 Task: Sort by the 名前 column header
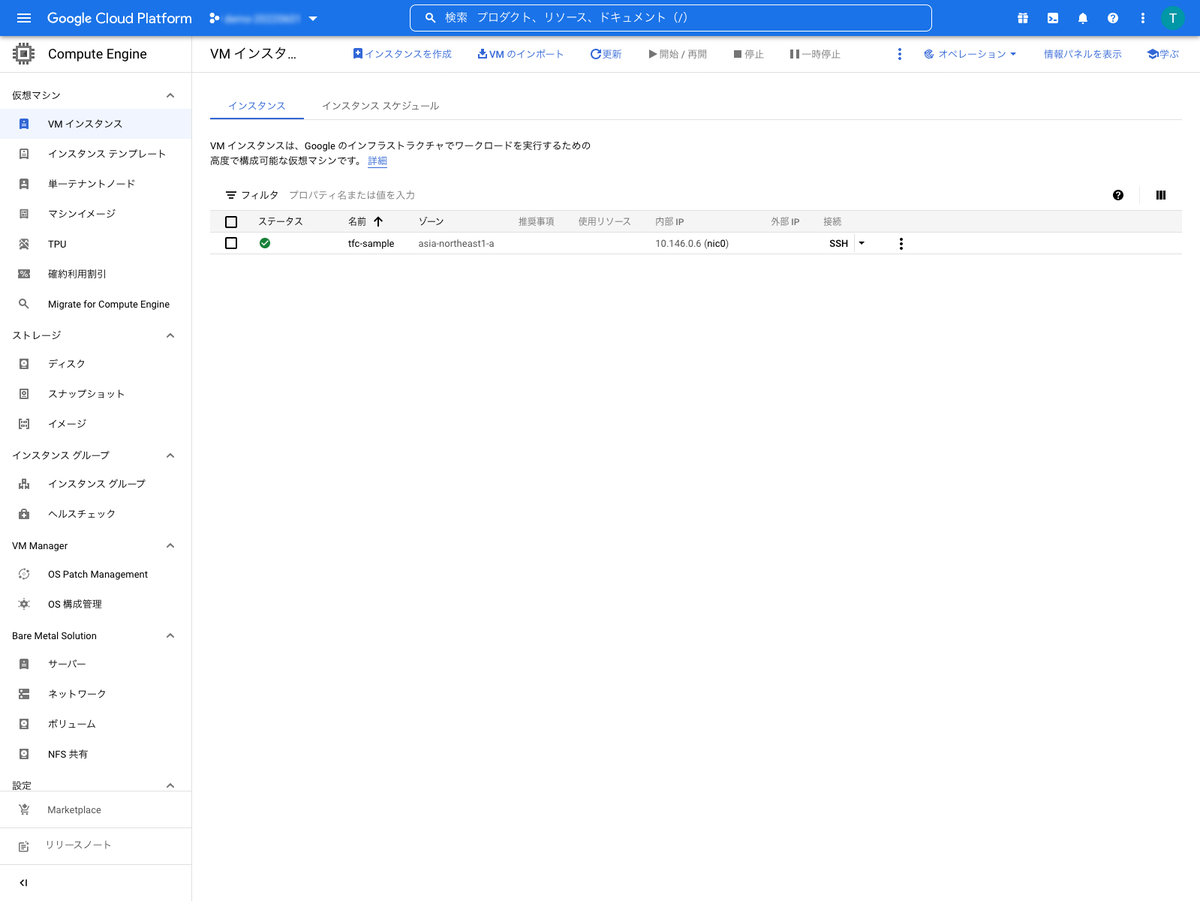coord(365,222)
